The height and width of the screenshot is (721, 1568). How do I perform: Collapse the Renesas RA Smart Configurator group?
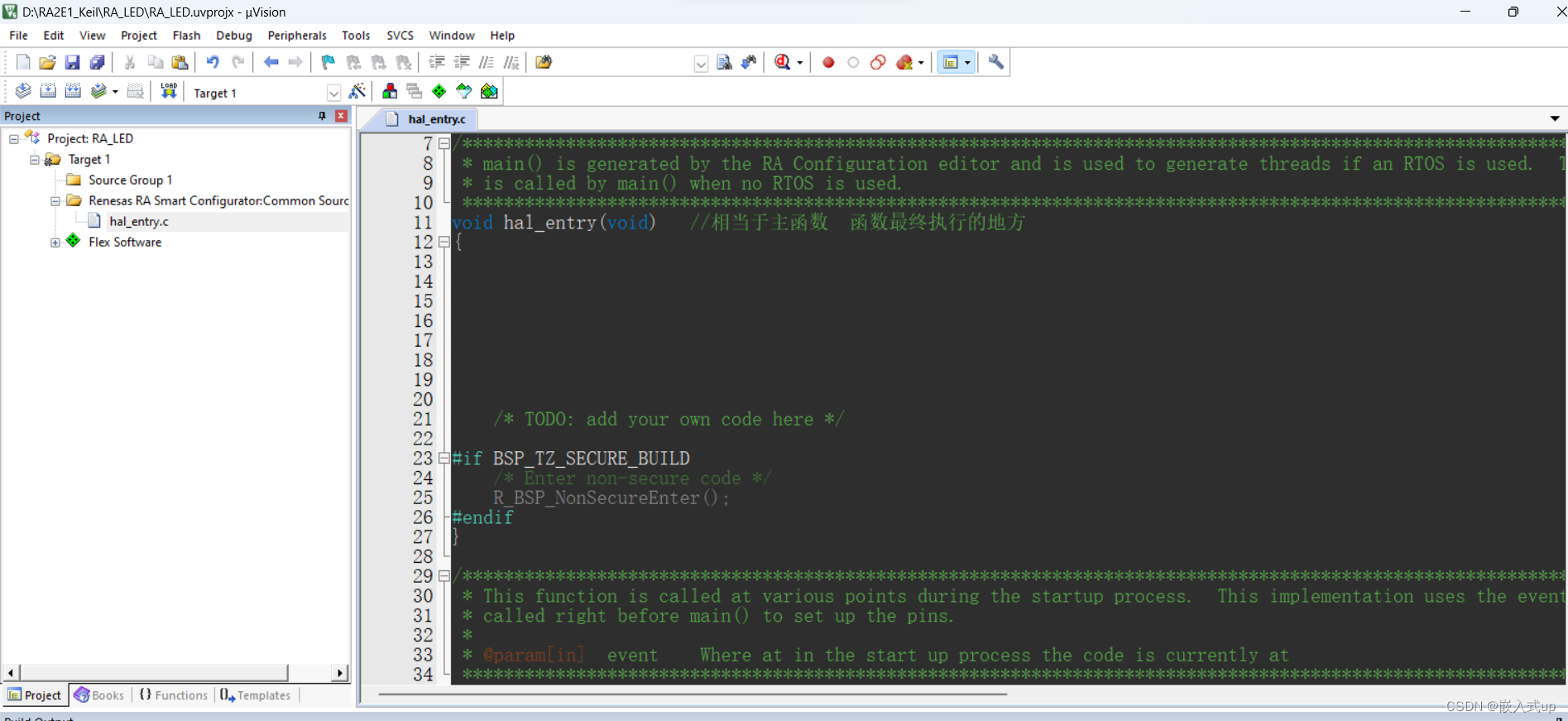coord(55,201)
